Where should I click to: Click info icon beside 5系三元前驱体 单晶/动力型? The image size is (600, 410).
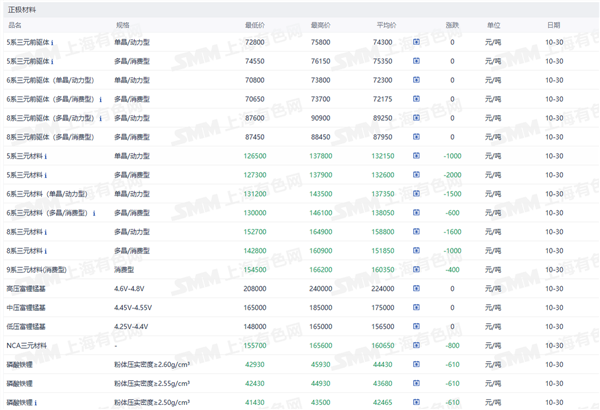click(52, 42)
